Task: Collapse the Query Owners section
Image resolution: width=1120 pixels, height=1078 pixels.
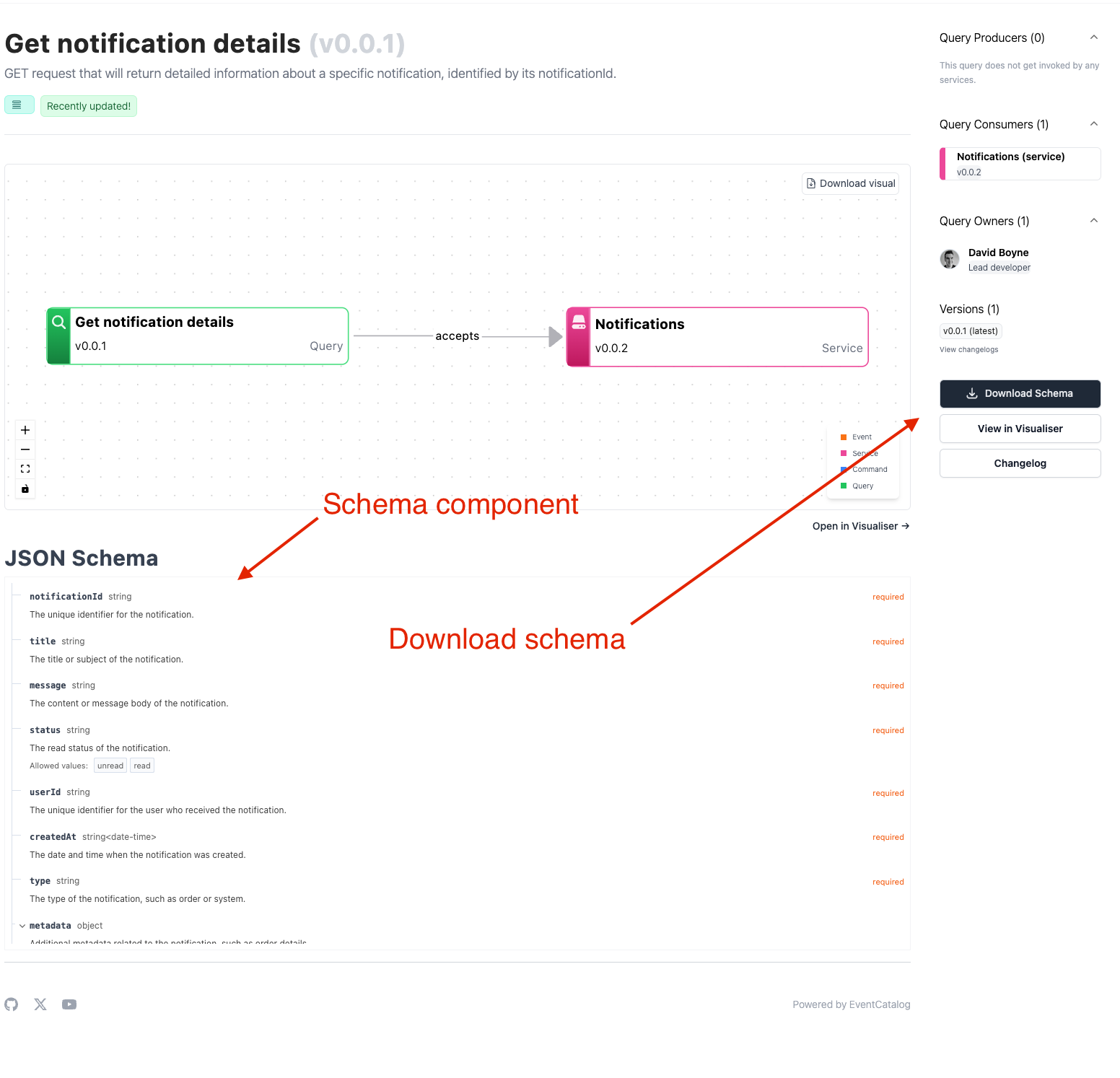Action: coord(1094,221)
